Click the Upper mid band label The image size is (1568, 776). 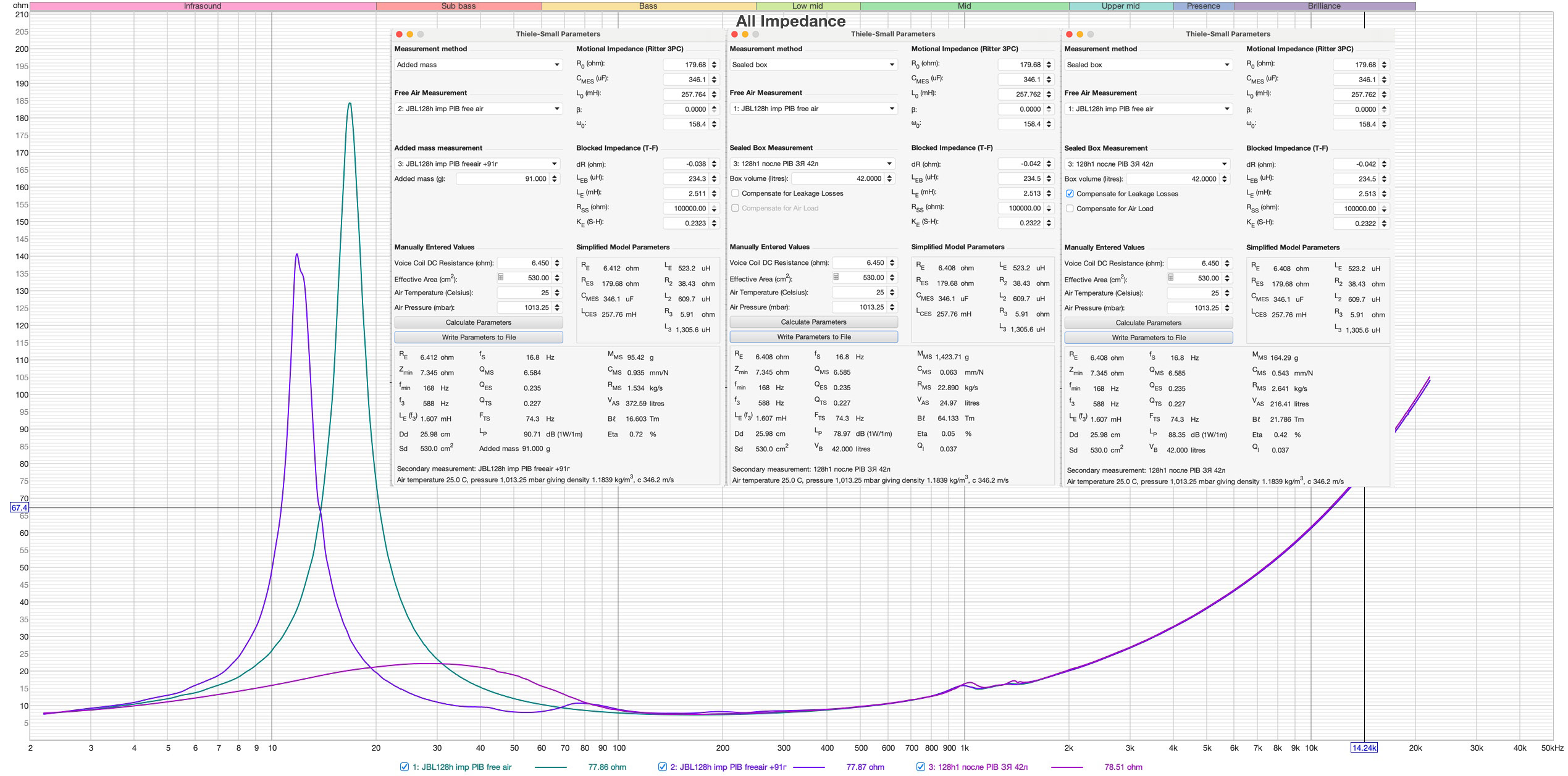pos(1121,6)
